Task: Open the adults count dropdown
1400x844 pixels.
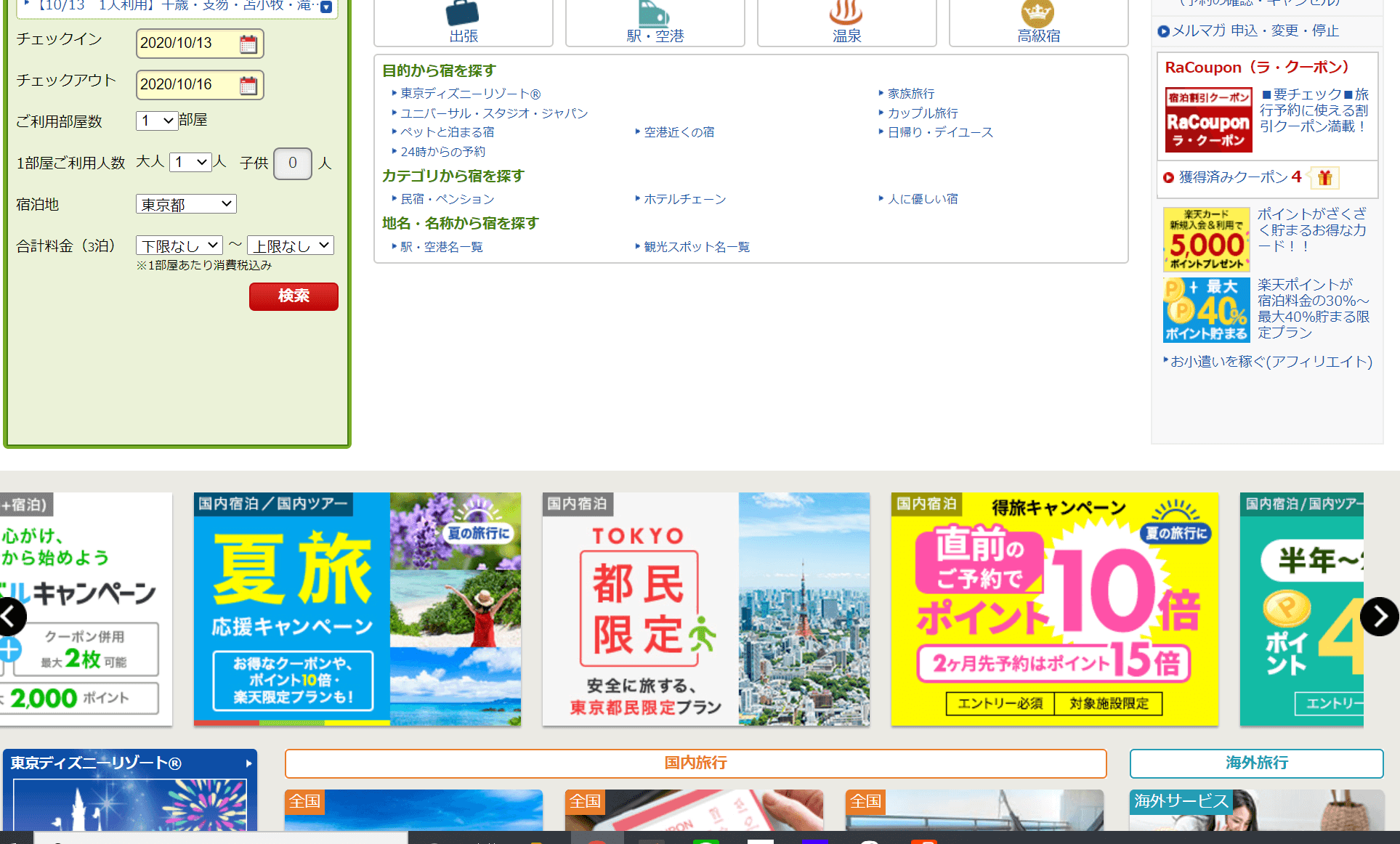Action: coord(190,162)
